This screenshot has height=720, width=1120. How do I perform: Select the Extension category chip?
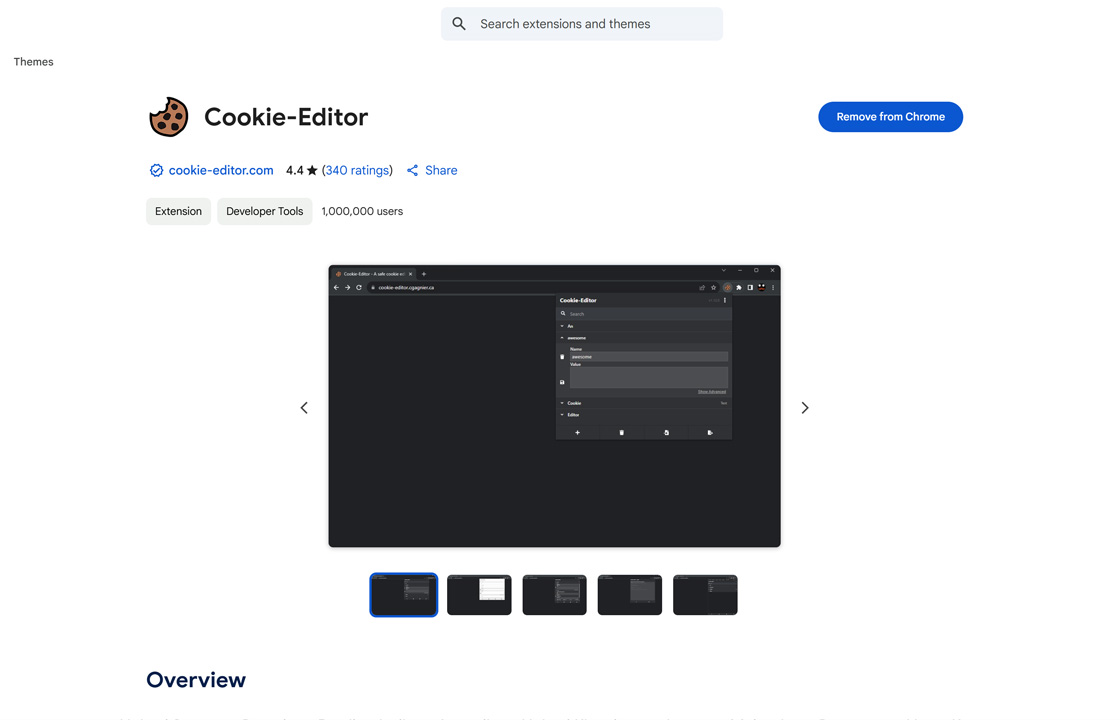pyautogui.click(x=179, y=211)
